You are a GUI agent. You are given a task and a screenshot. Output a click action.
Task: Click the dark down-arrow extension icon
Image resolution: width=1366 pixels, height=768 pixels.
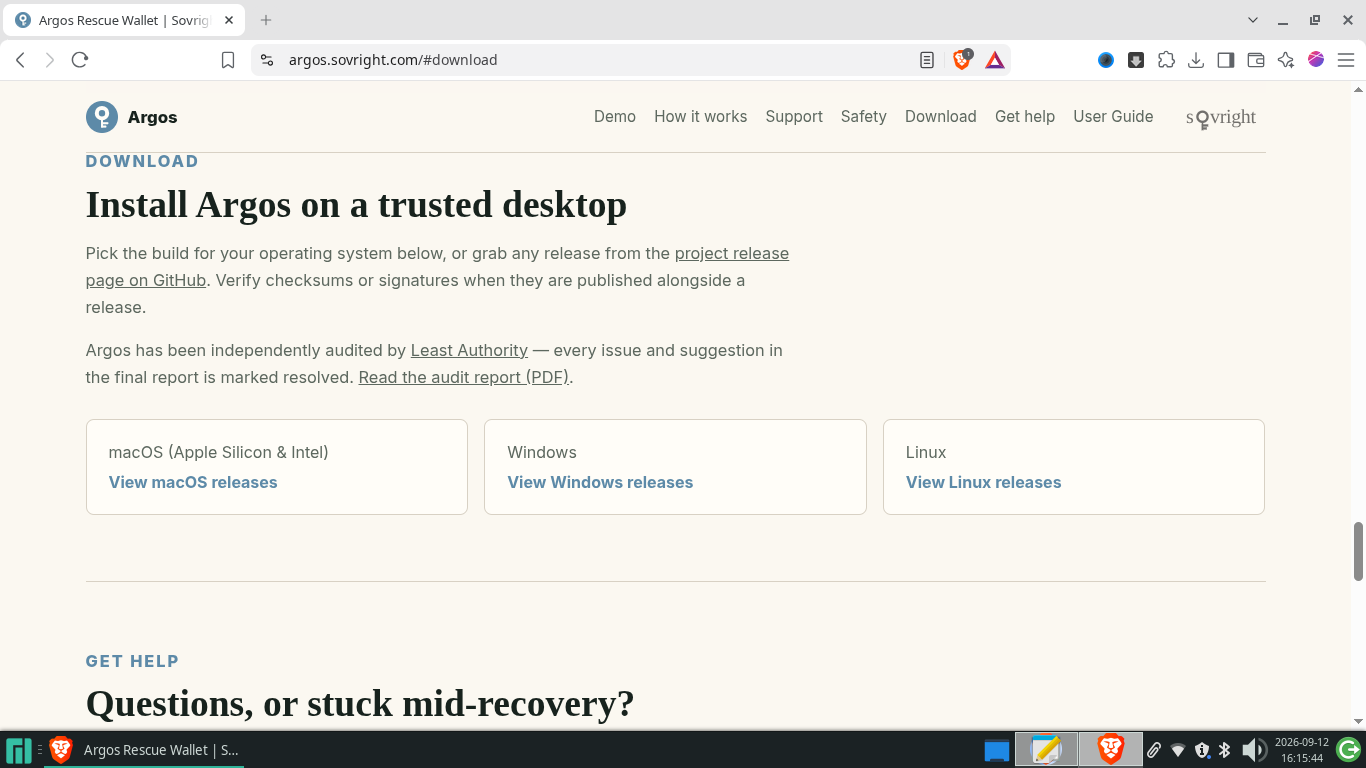click(1136, 60)
